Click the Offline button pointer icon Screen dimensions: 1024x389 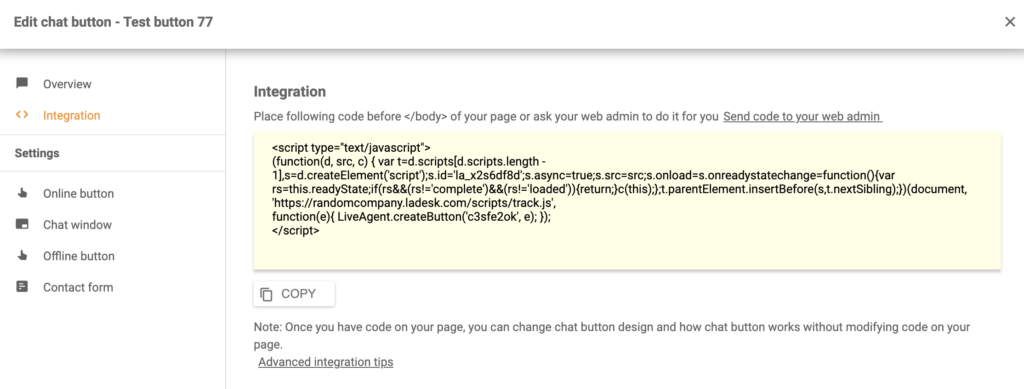pyautogui.click(x=22, y=256)
